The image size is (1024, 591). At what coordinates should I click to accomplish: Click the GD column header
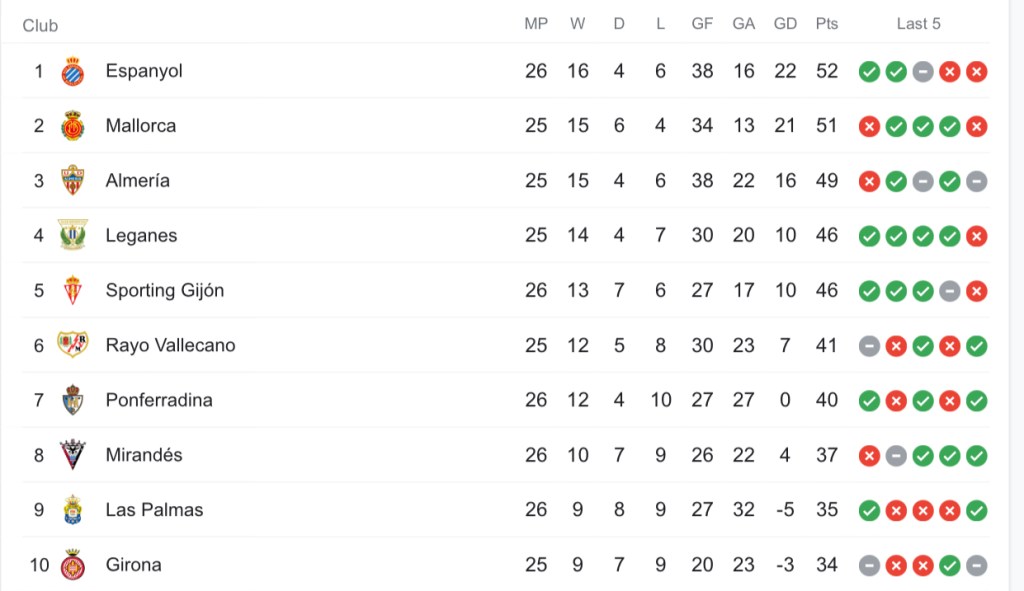(785, 24)
